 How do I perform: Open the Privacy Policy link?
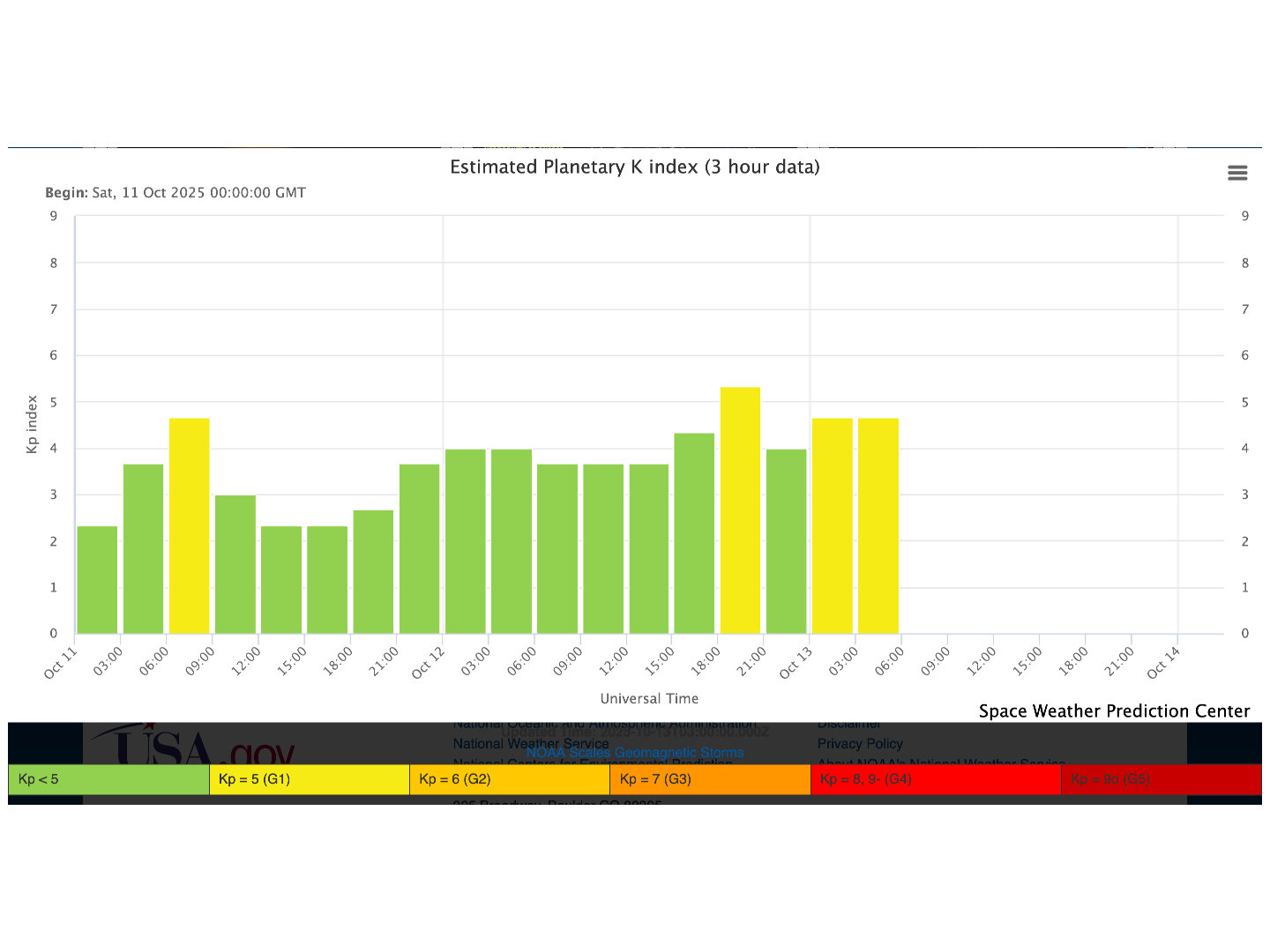859,744
